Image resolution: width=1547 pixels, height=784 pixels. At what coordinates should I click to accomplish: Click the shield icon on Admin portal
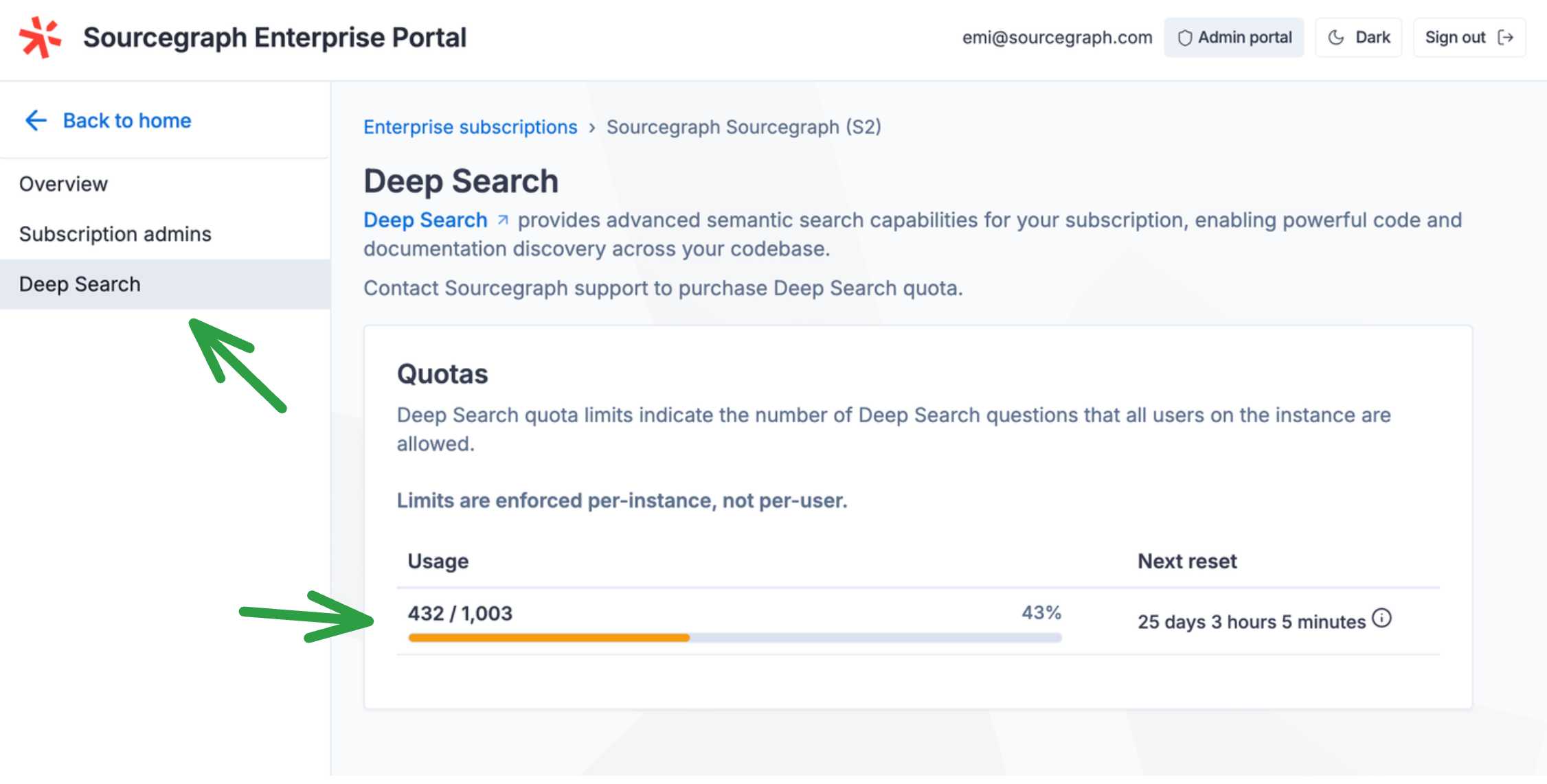click(1184, 38)
